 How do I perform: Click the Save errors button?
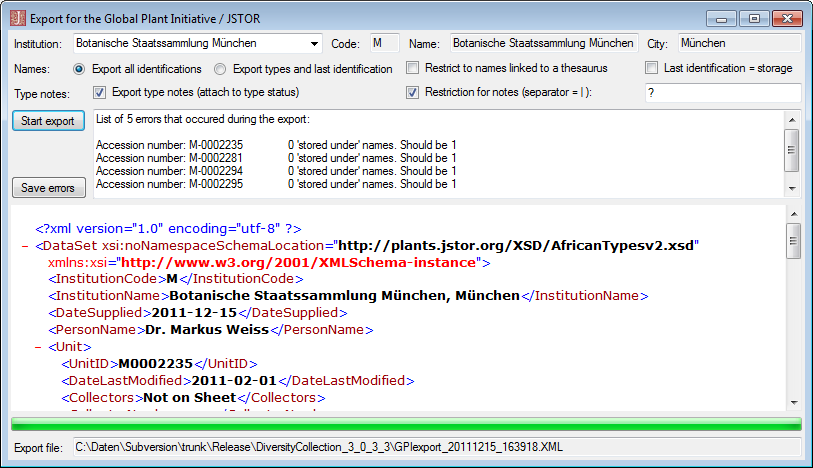[48, 188]
